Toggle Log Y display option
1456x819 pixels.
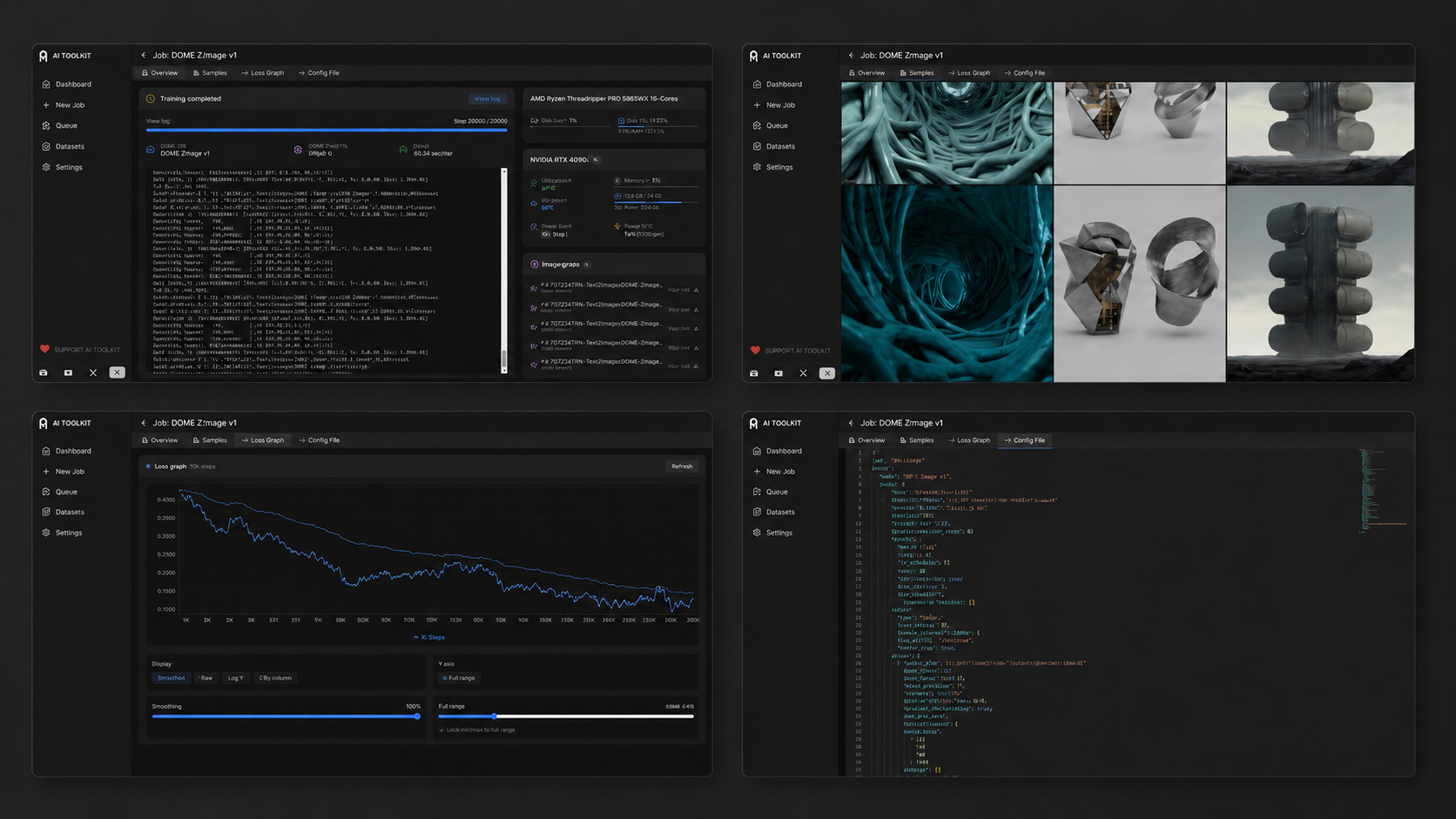[x=235, y=678]
